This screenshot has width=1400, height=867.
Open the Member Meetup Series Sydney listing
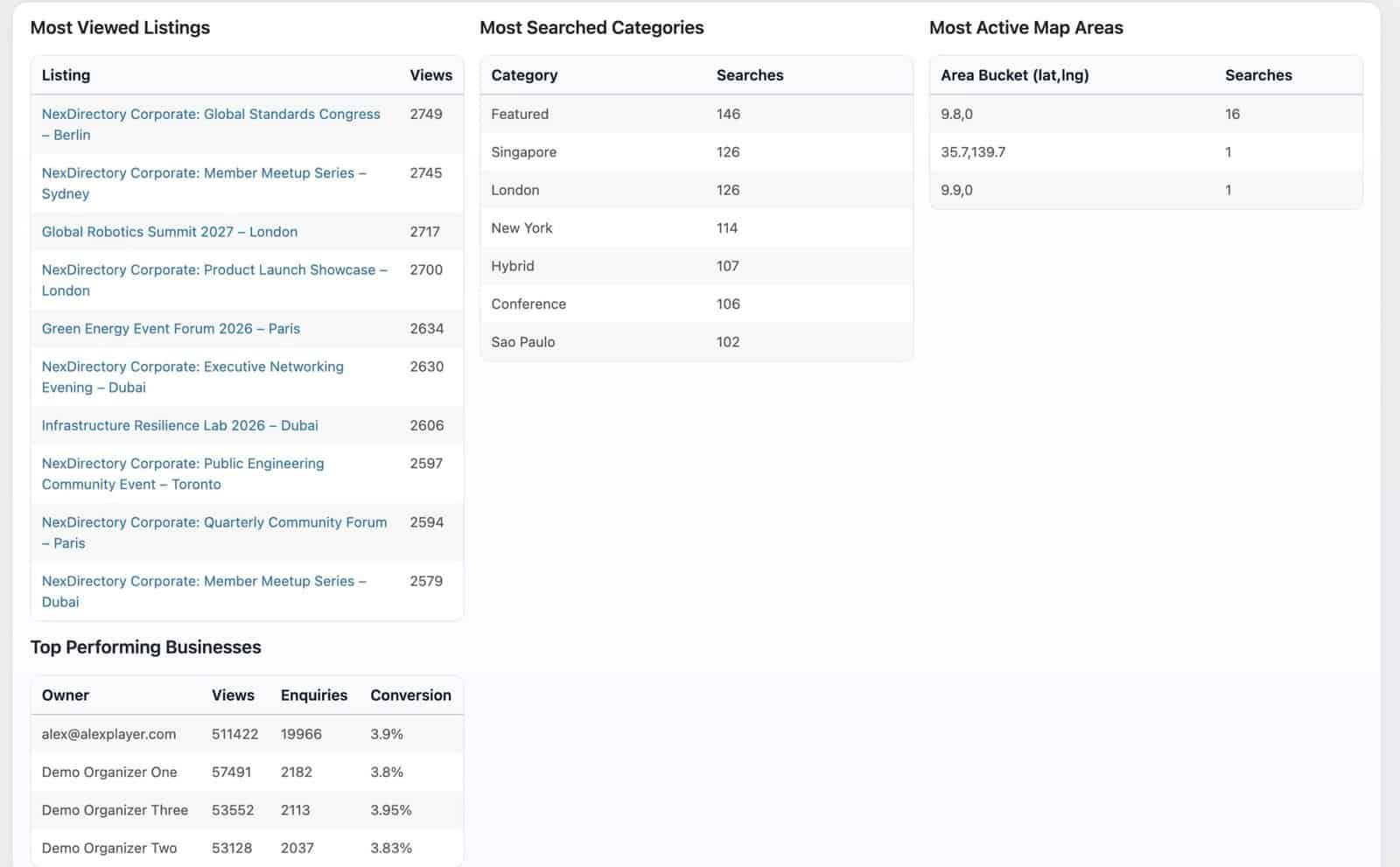(x=203, y=173)
